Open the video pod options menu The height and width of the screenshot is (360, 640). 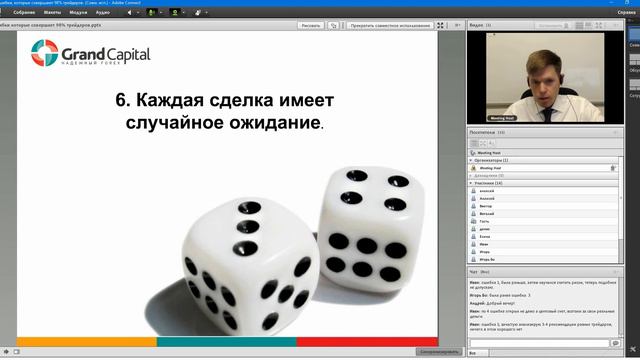point(616,25)
